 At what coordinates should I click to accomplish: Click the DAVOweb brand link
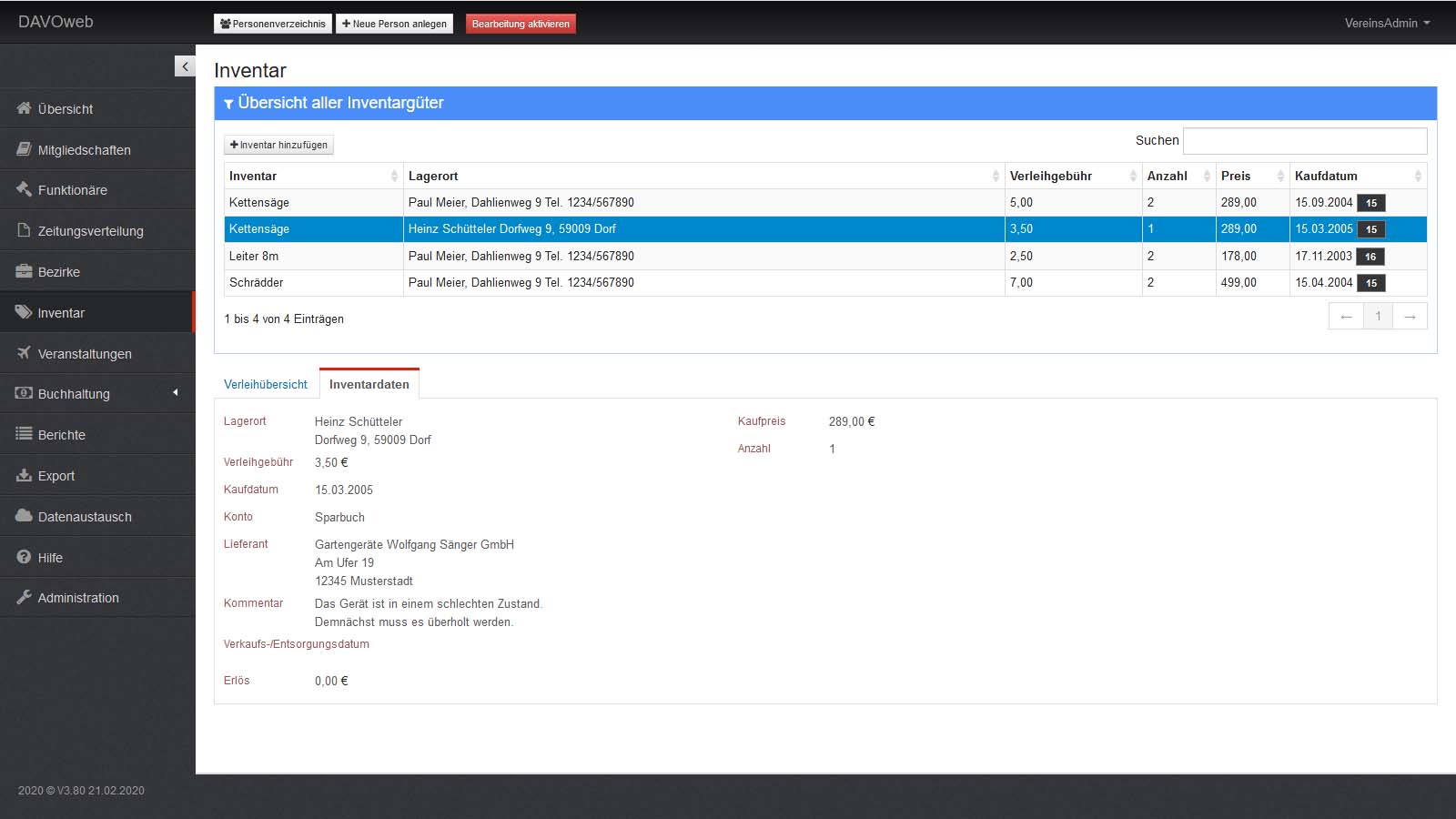click(x=56, y=22)
